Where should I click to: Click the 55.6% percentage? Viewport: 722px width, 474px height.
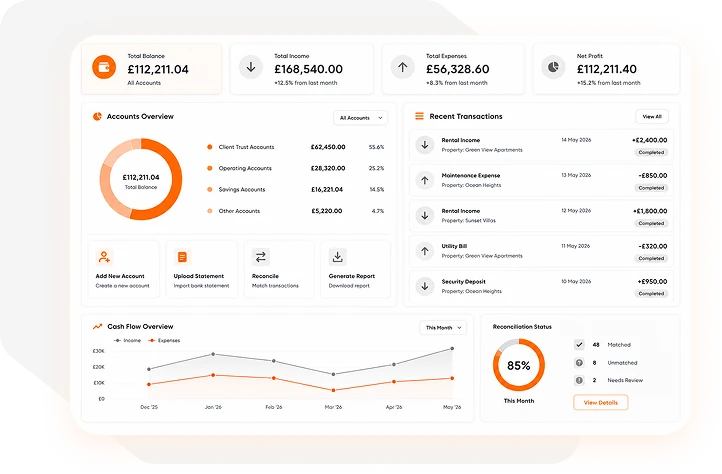point(376,147)
